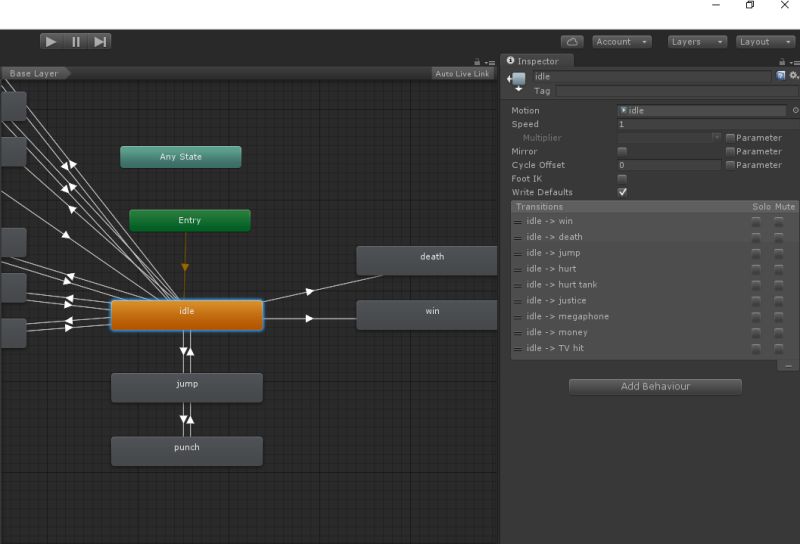Click the Inspector lock icon
Image resolution: width=800 pixels, height=544 pixels.
coord(782,62)
